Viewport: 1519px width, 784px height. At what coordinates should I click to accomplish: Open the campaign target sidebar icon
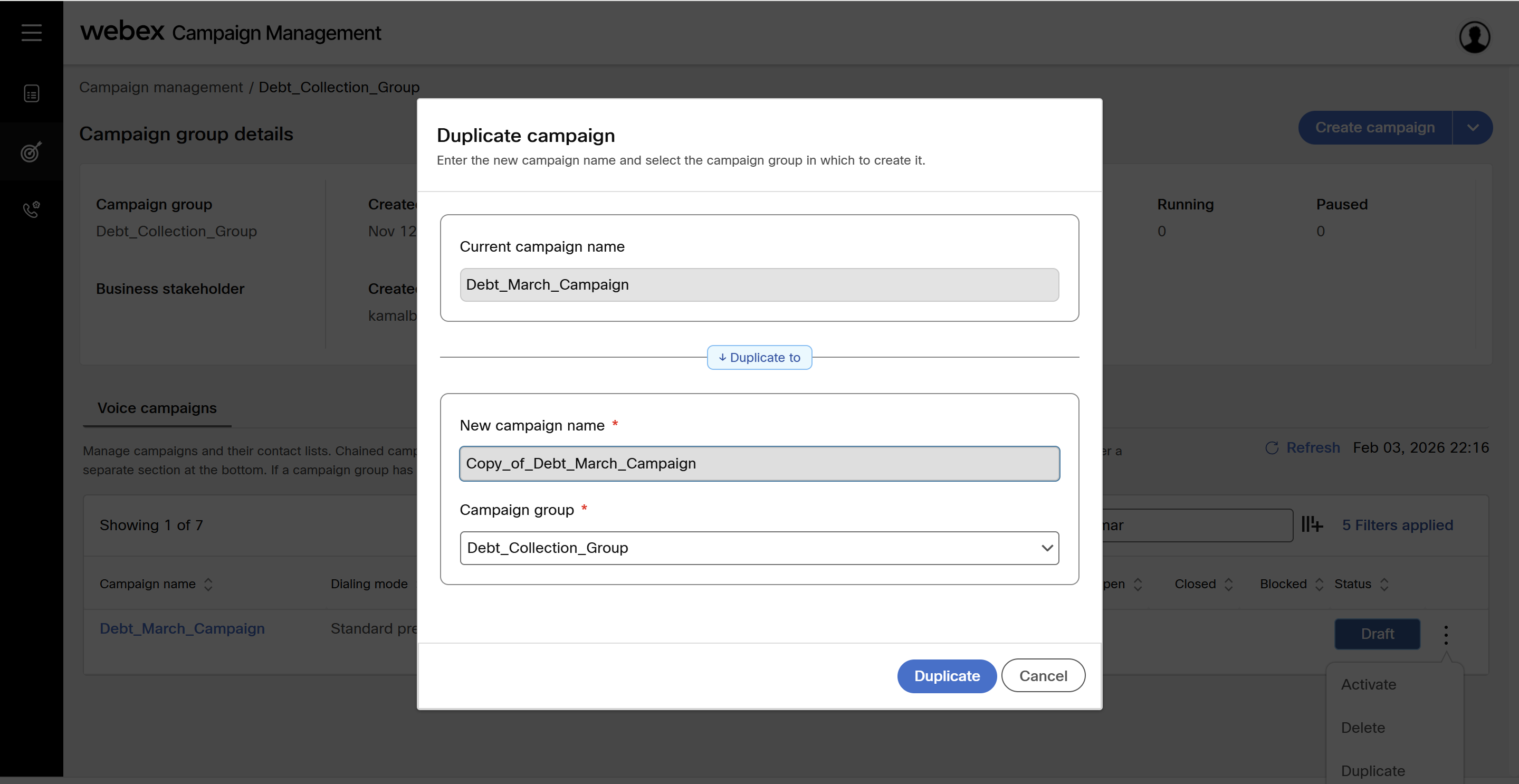pos(31,151)
